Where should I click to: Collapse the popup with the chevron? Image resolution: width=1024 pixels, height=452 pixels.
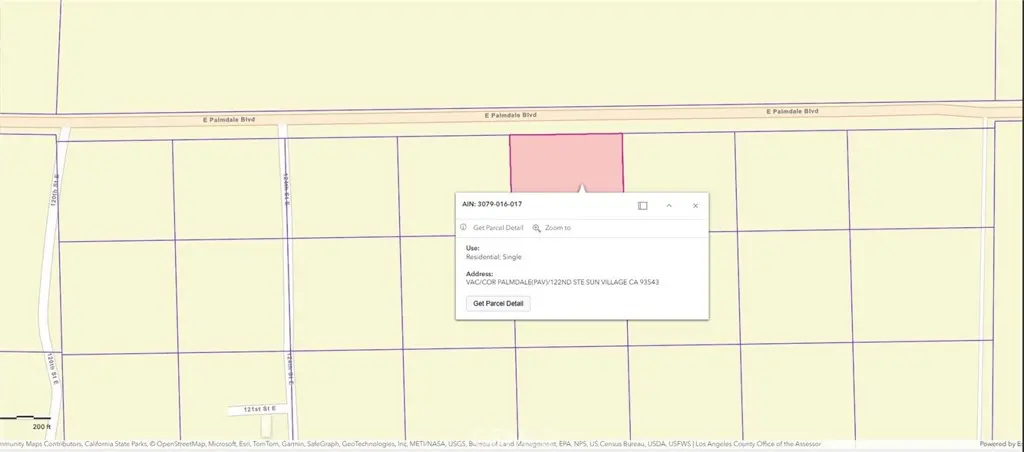669,206
